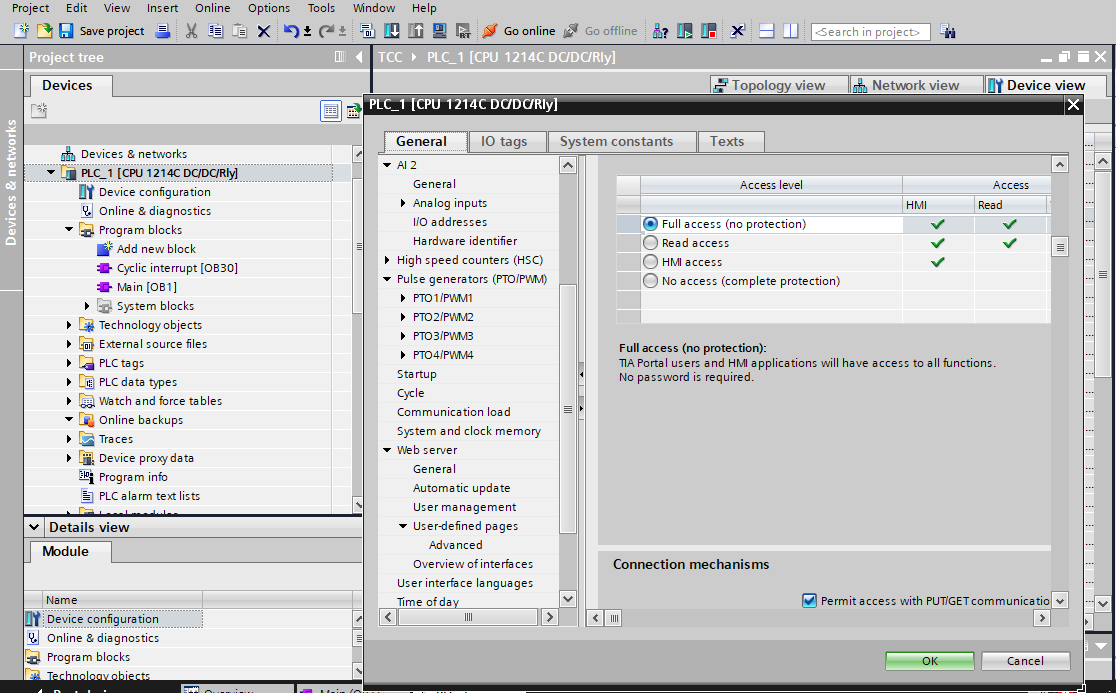Expand Technology objects folder

pyautogui.click(x=69, y=324)
